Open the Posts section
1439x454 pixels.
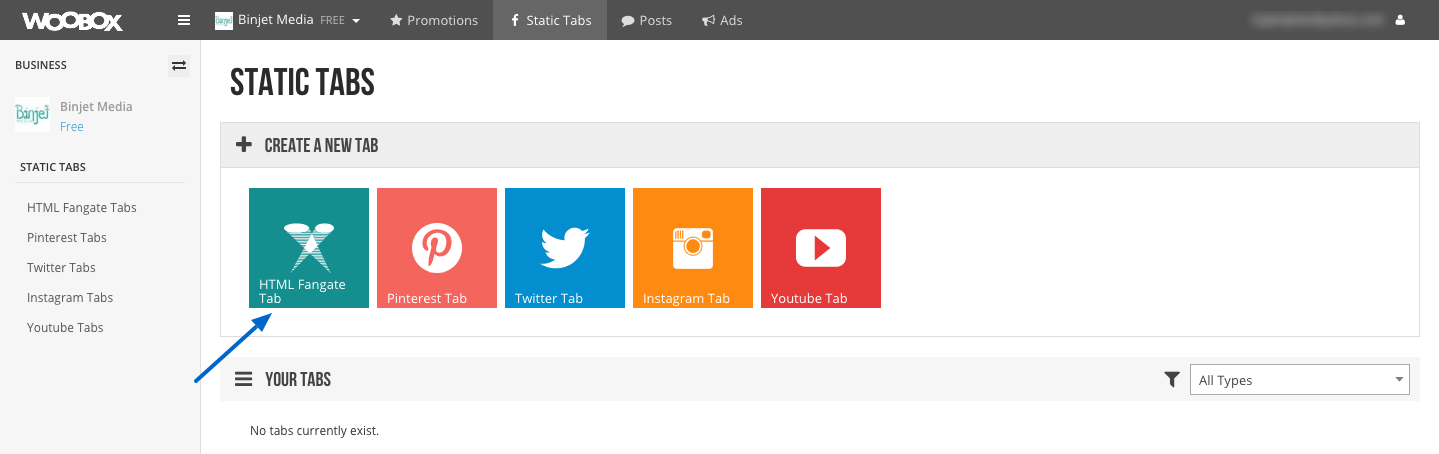pyautogui.click(x=646, y=20)
